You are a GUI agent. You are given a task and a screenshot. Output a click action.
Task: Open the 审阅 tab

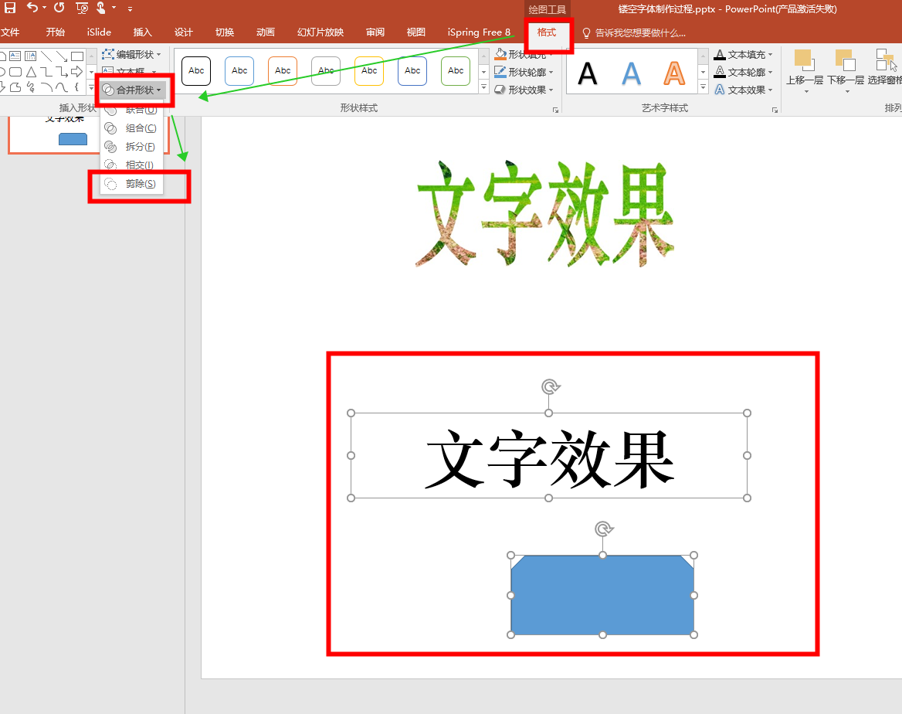(x=375, y=32)
